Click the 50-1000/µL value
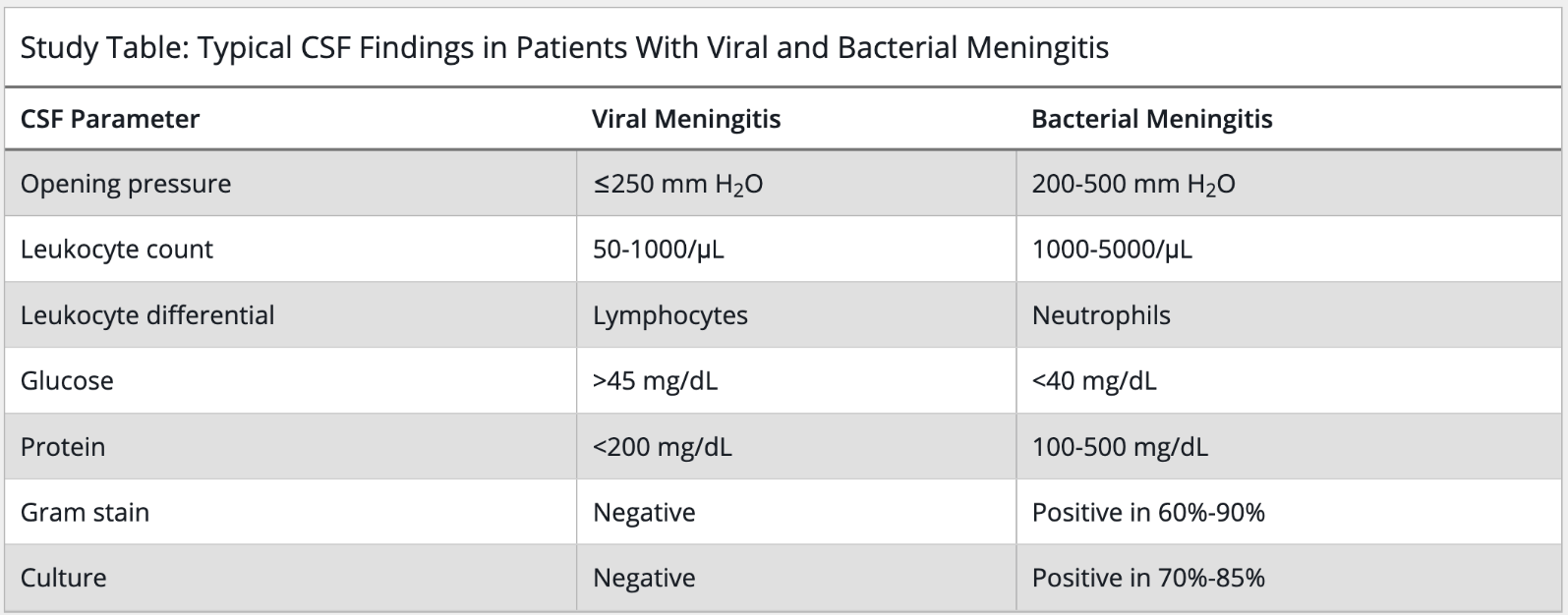Image resolution: width=1568 pixels, height=615 pixels. tap(658, 250)
